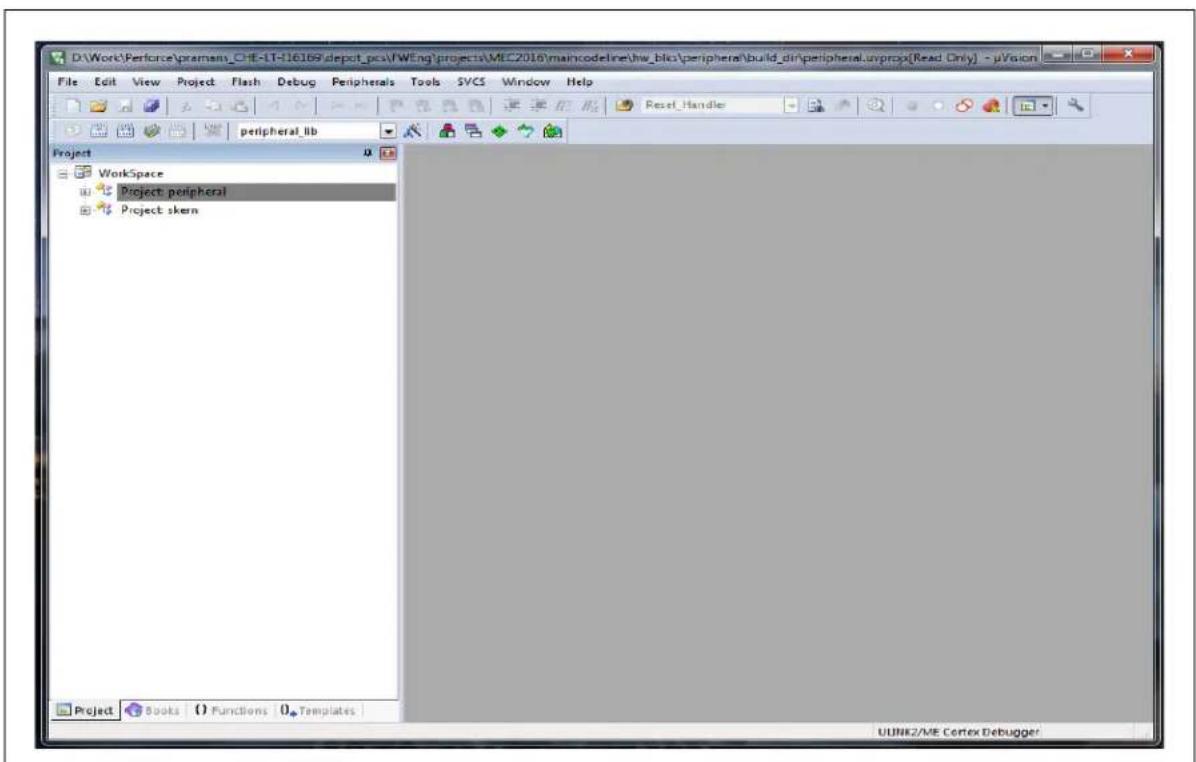The height and width of the screenshot is (762, 1196).
Task: Expand the Project: skern node
Action: [x=85, y=210]
